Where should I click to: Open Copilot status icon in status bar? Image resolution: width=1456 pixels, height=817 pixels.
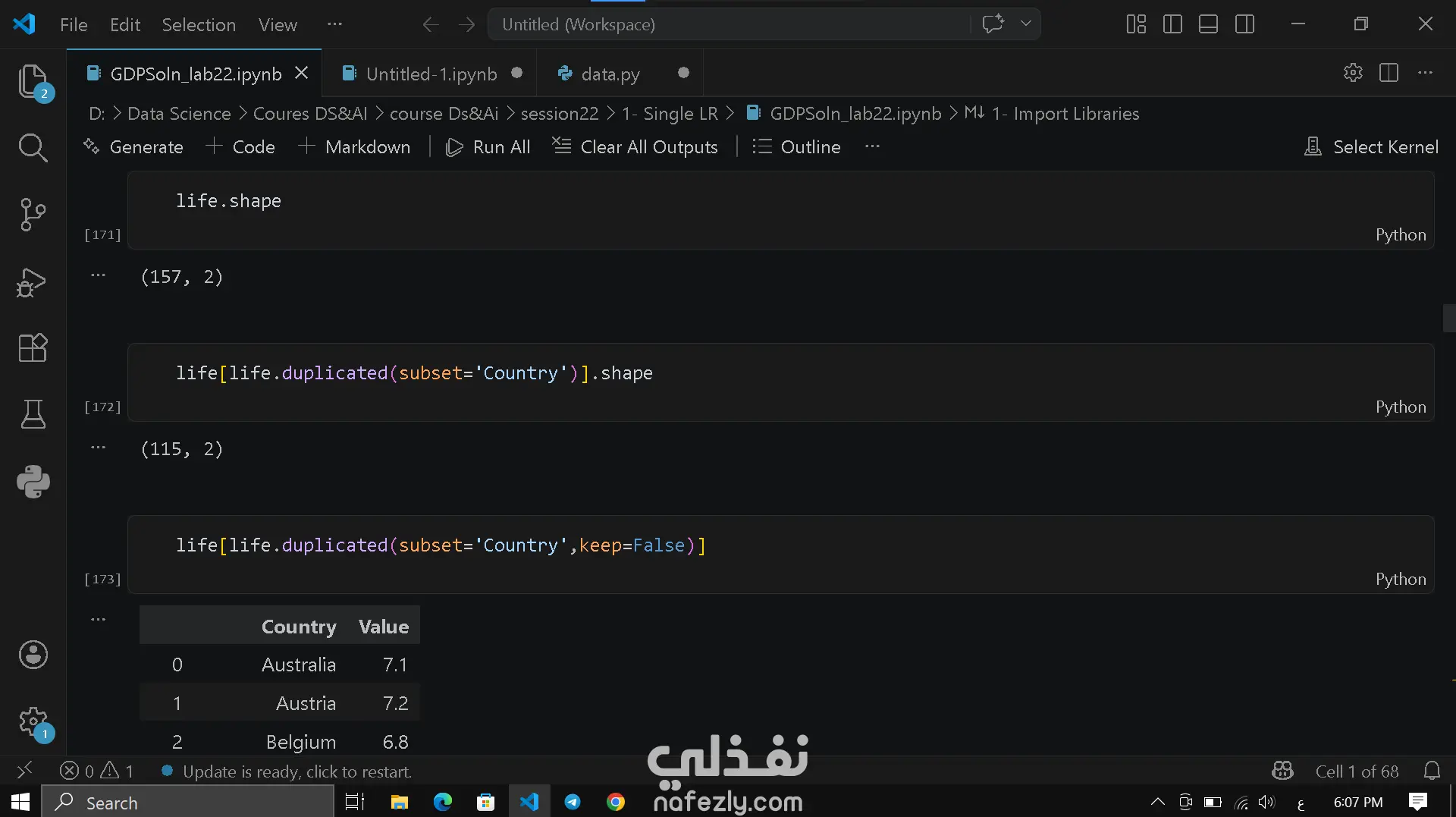pos(1282,771)
